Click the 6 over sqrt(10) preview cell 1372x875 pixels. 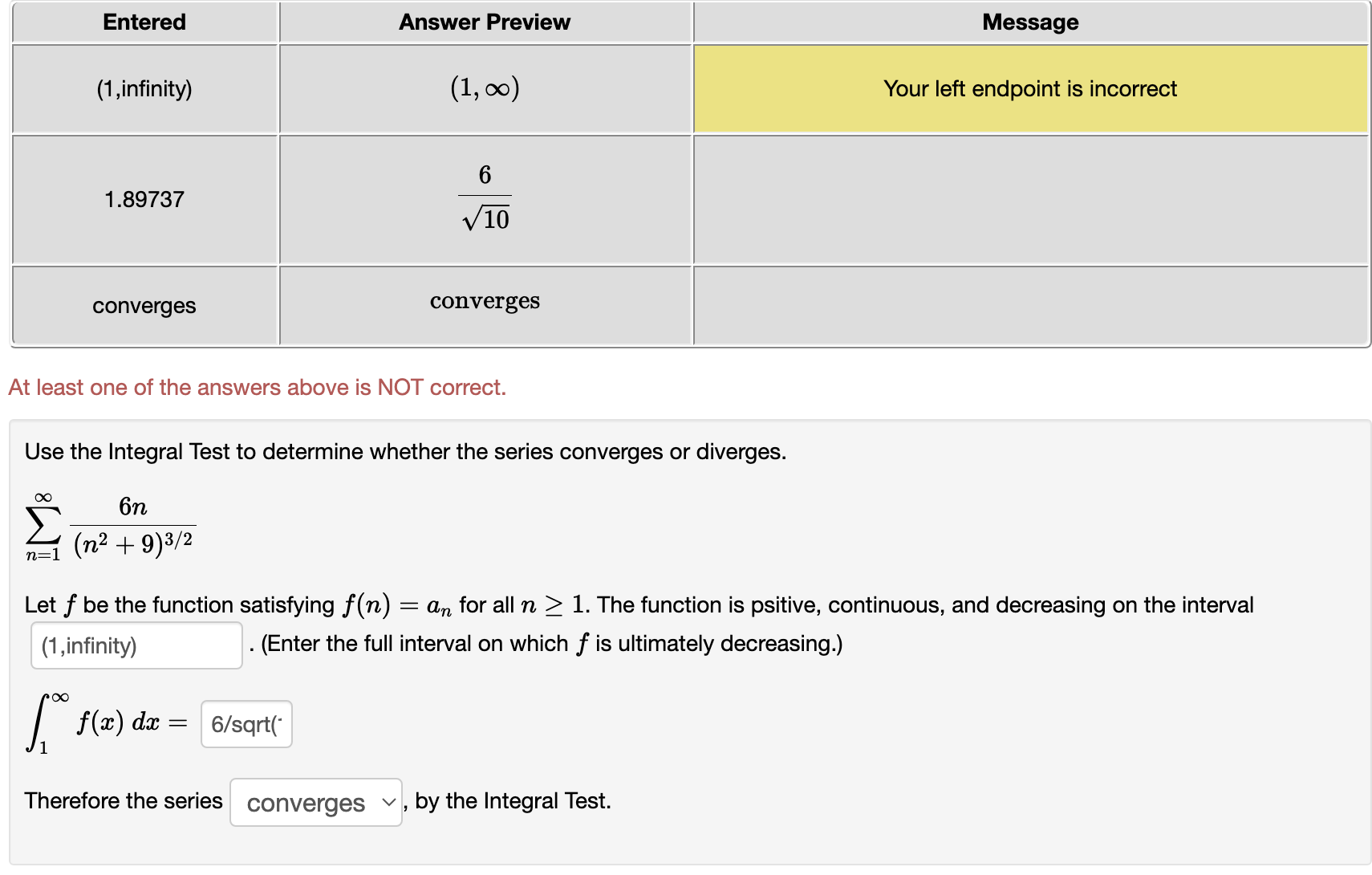point(485,200)
